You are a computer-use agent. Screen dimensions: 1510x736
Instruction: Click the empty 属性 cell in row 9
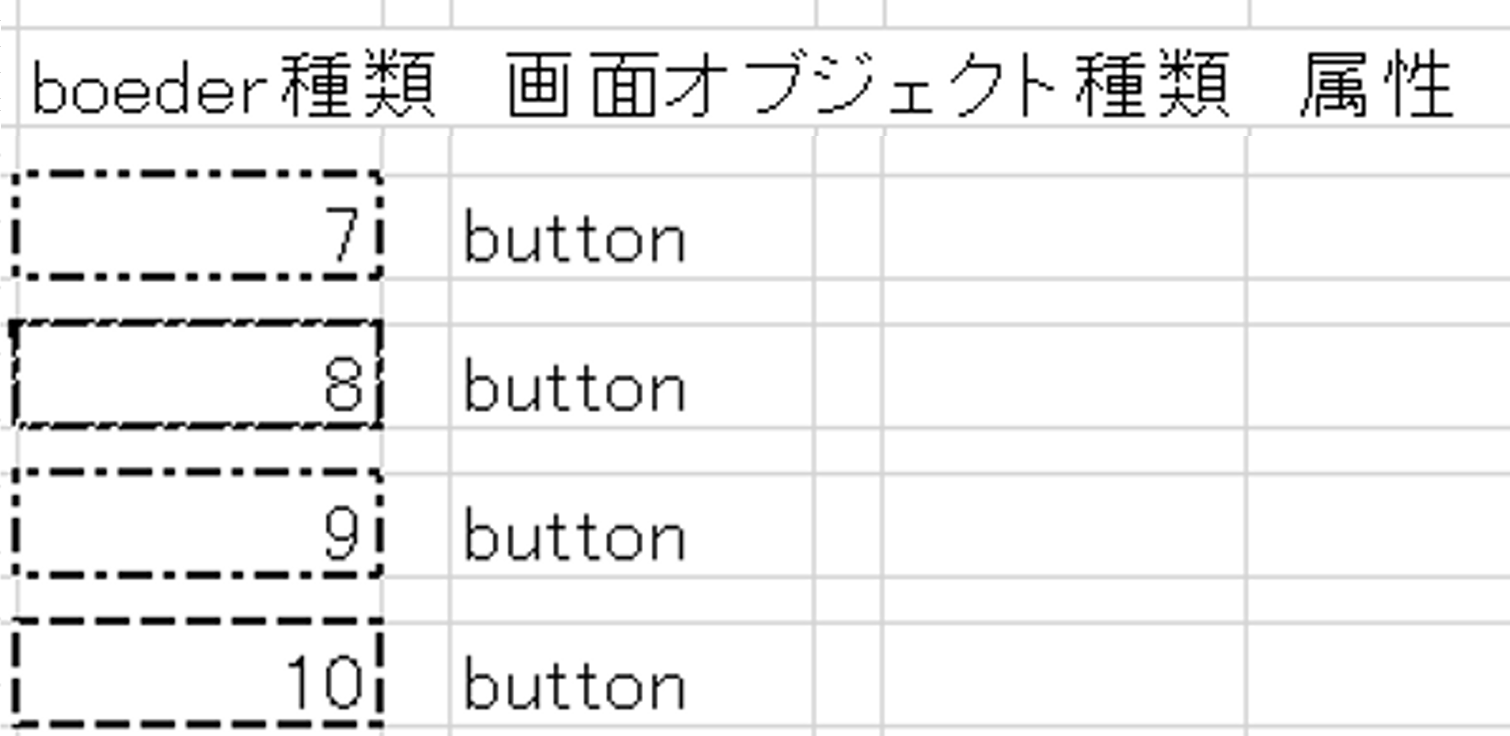click(1380, 524)
